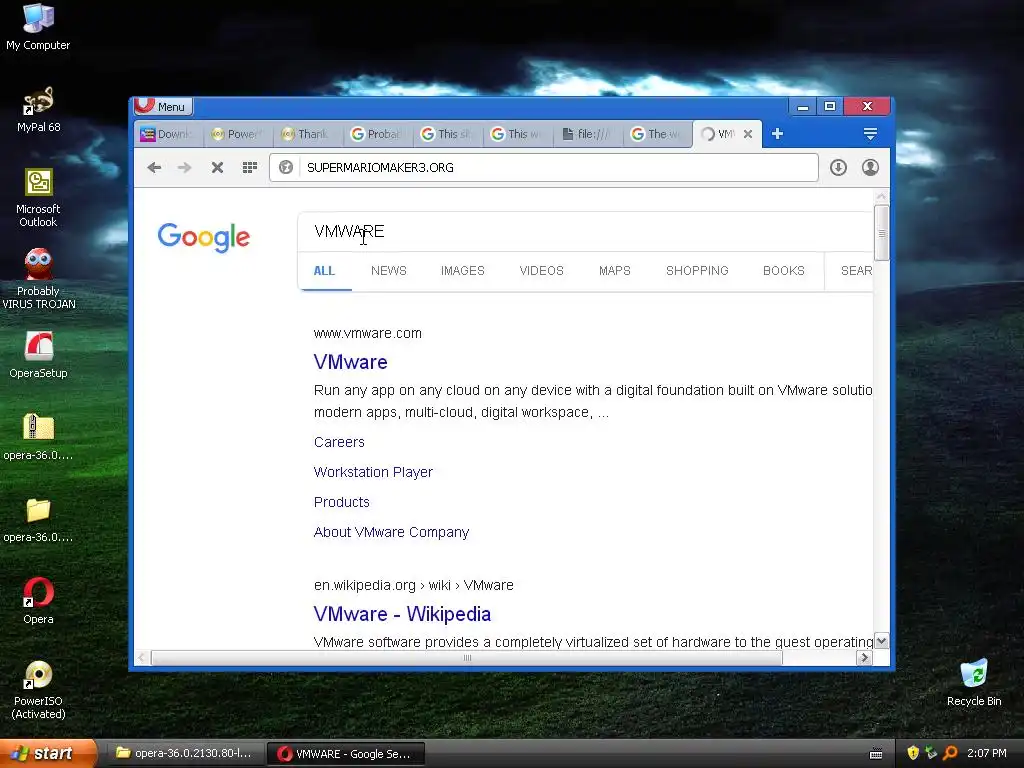The width and height of the screenshot is (1024, 768).
Task: Switch to the Thank... tab
Action: coord(308,134)
